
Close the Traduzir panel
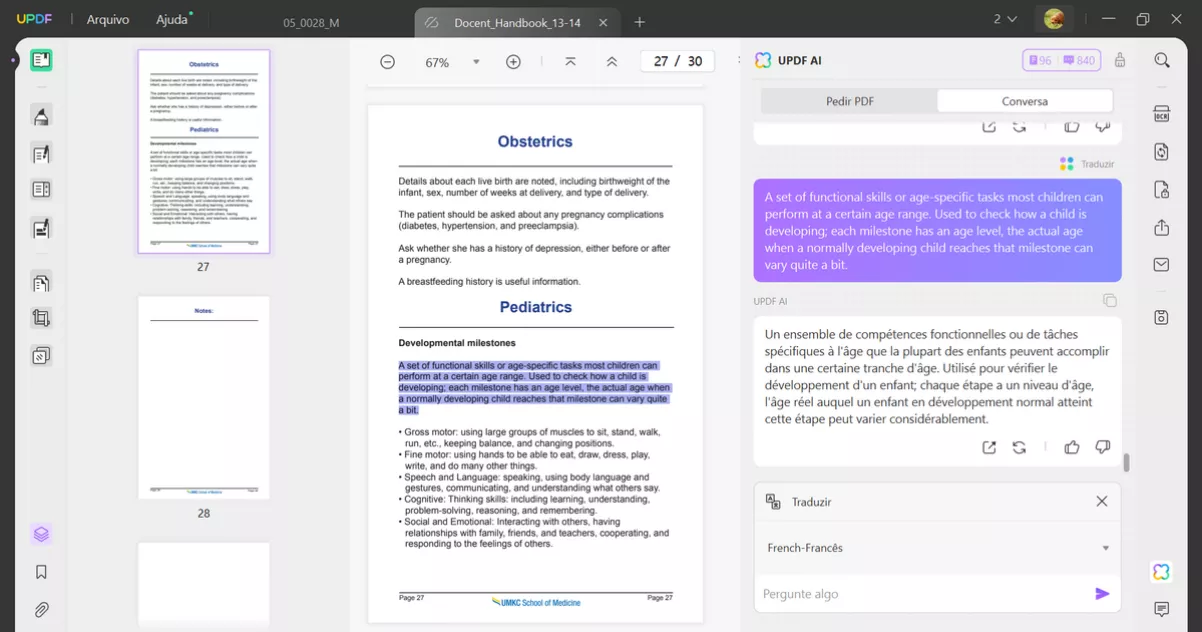(x=1101, y=501)
